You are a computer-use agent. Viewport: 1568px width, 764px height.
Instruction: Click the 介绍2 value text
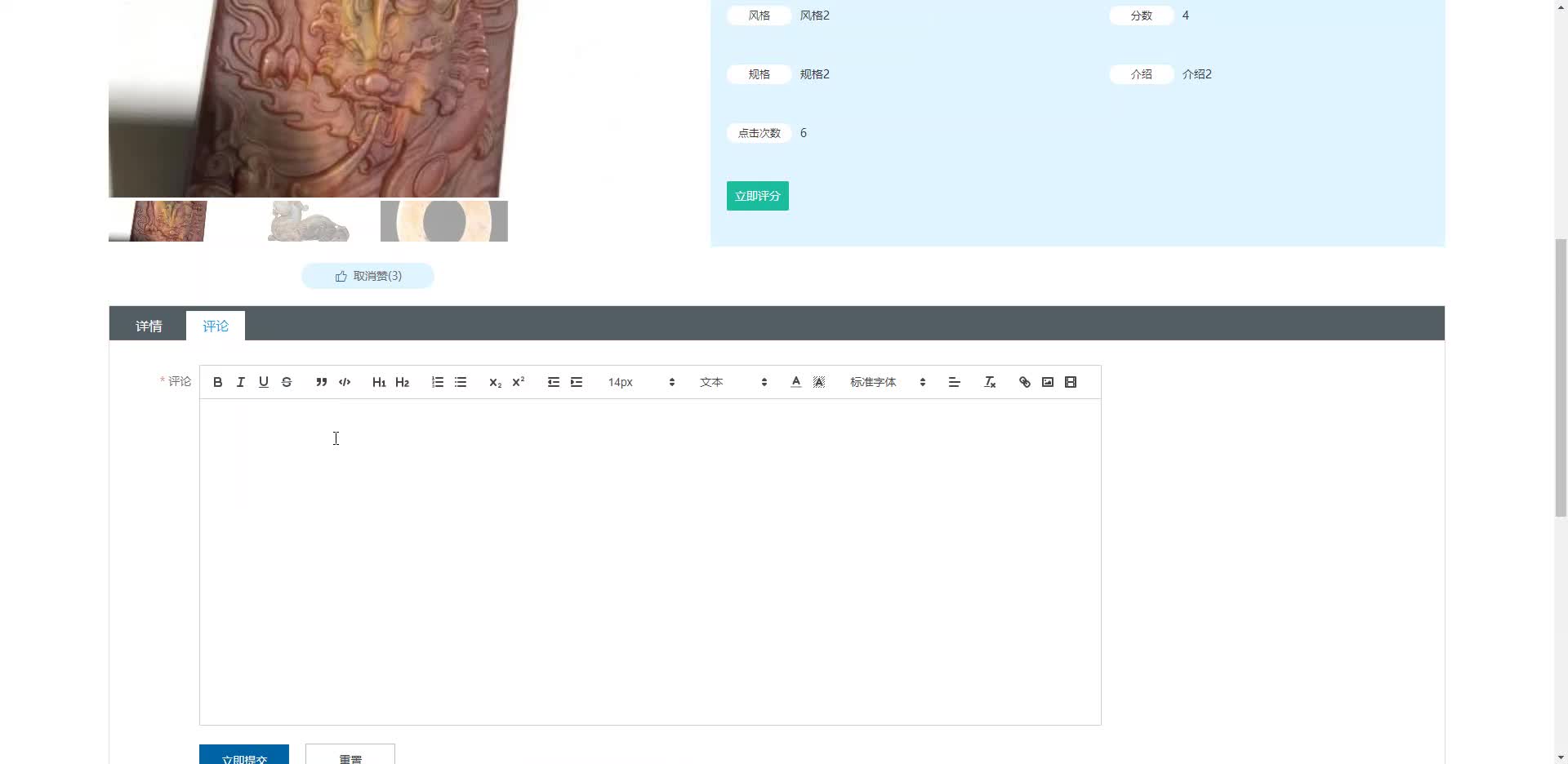[1196, 74]
